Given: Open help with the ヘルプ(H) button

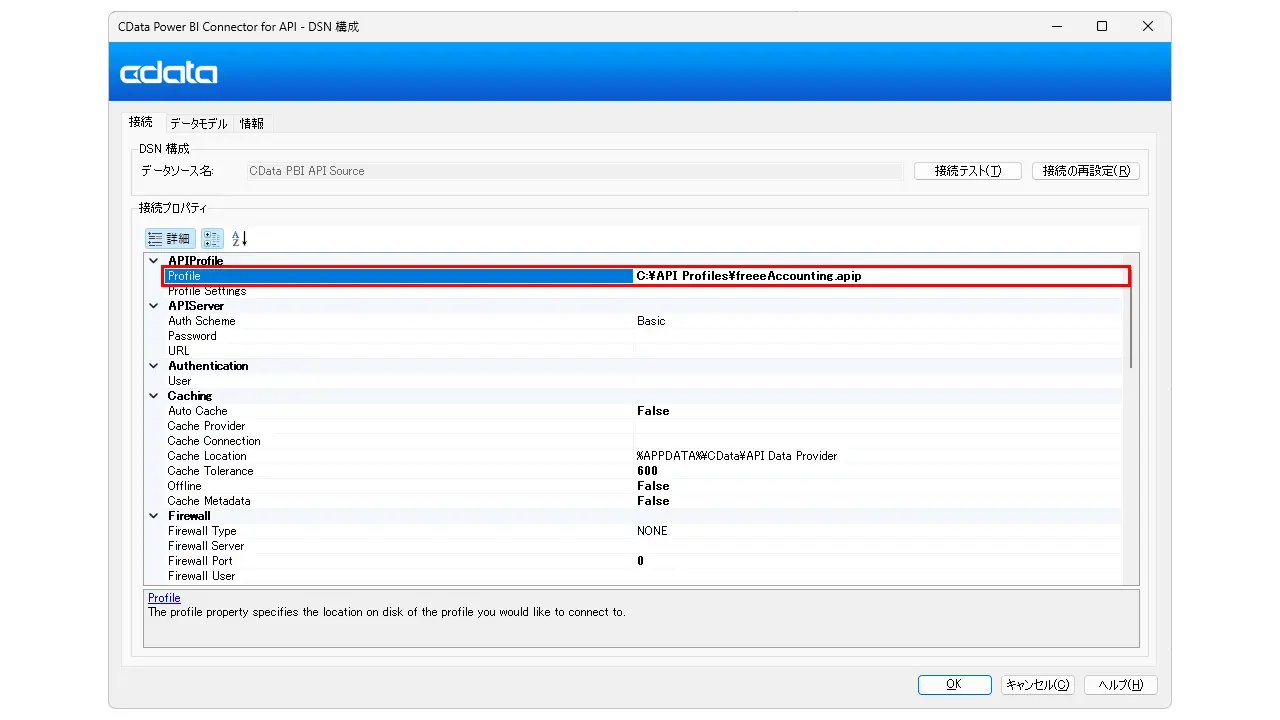Looking at the screenshot, I should (1121, 685).
